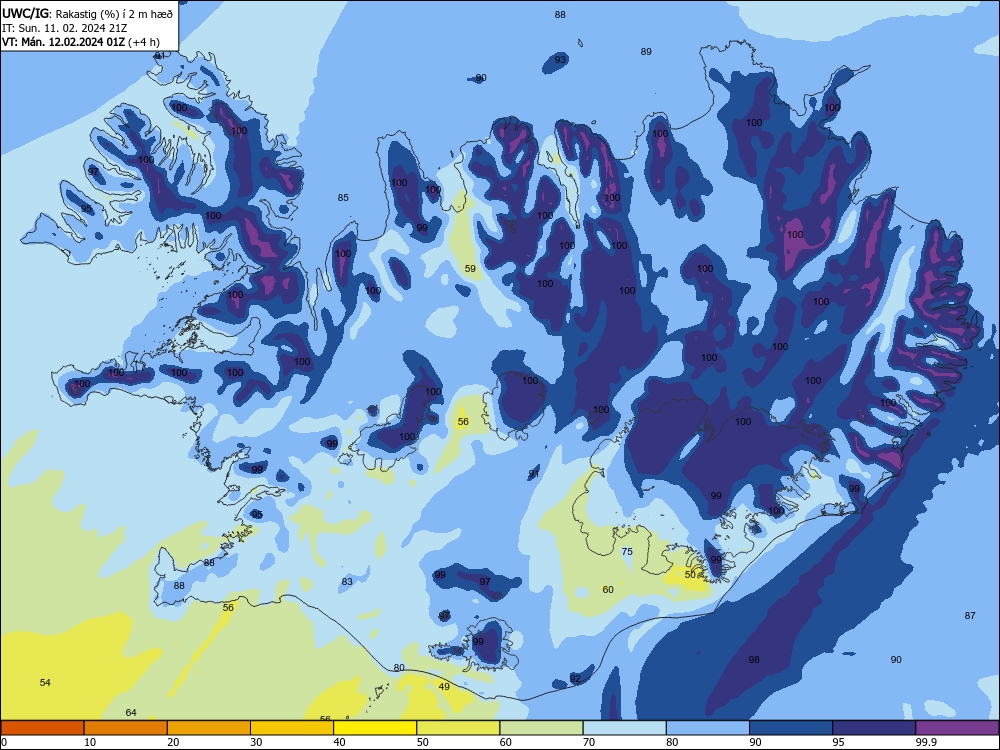Click the 'IT: Sun. 11. 02. 2024 21Z' line
The width and height of the screenshot is (1000, 750).
click(64, 28)
